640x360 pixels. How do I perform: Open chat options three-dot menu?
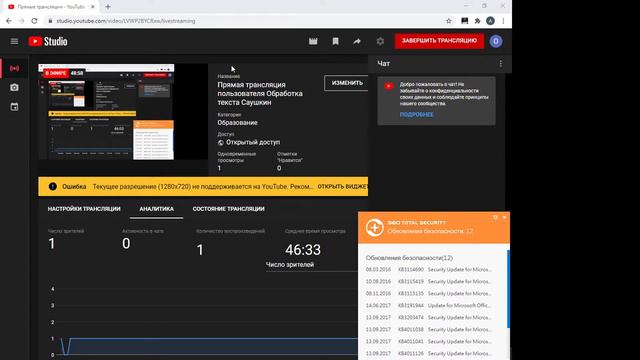(x=501, y=64)
